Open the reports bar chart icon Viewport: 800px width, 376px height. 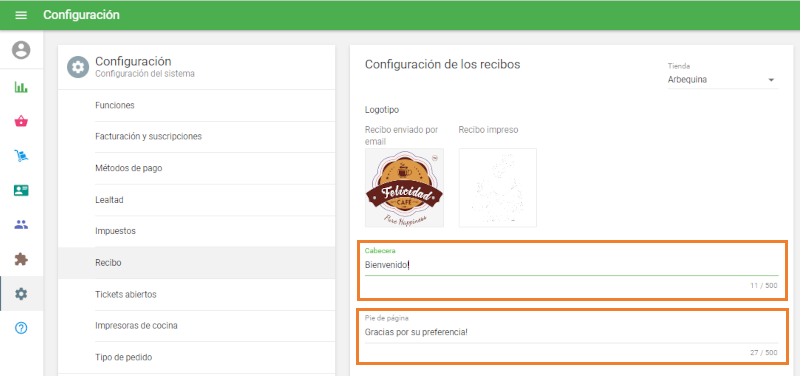click(21, 87)
